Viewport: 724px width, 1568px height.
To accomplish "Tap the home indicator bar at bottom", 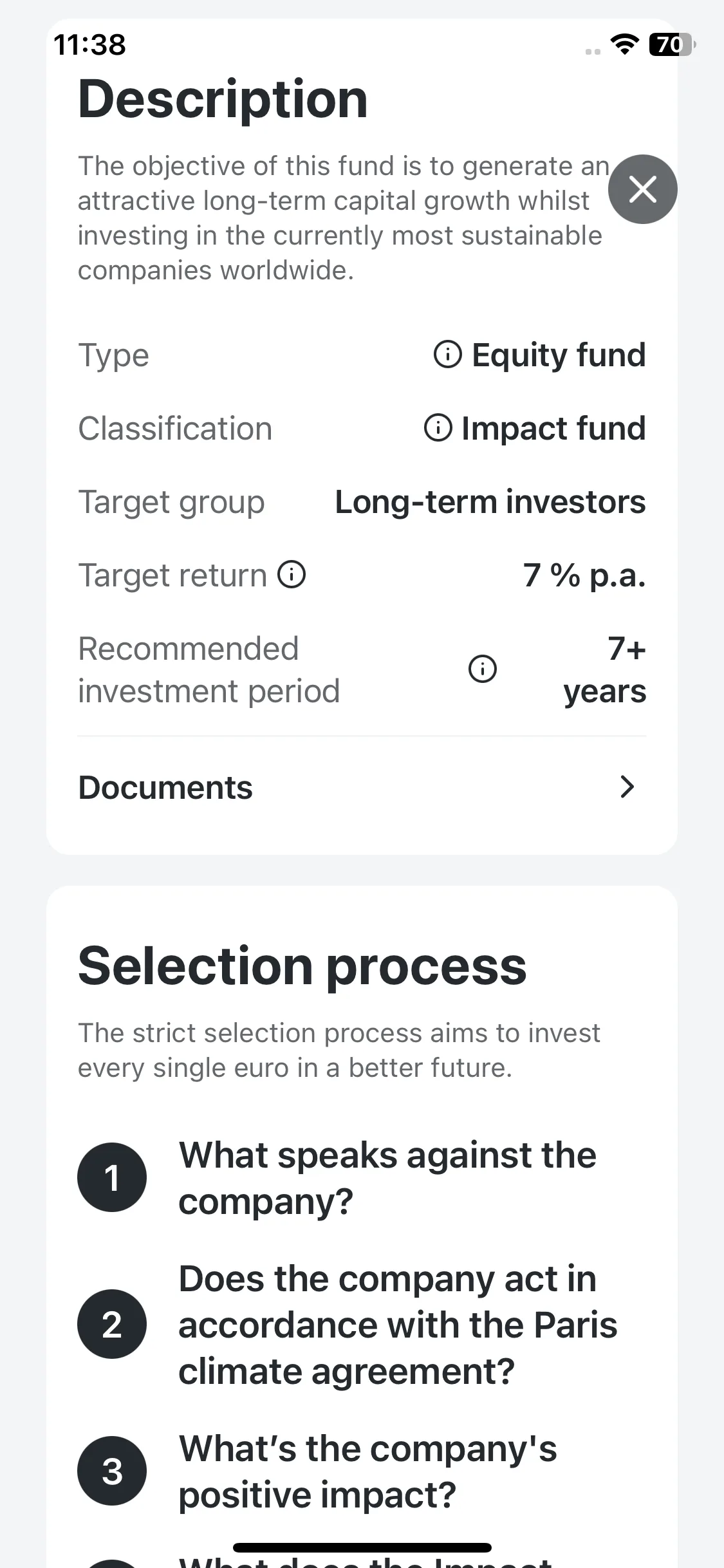I will pyautogui.click(x=362, y=1547).
